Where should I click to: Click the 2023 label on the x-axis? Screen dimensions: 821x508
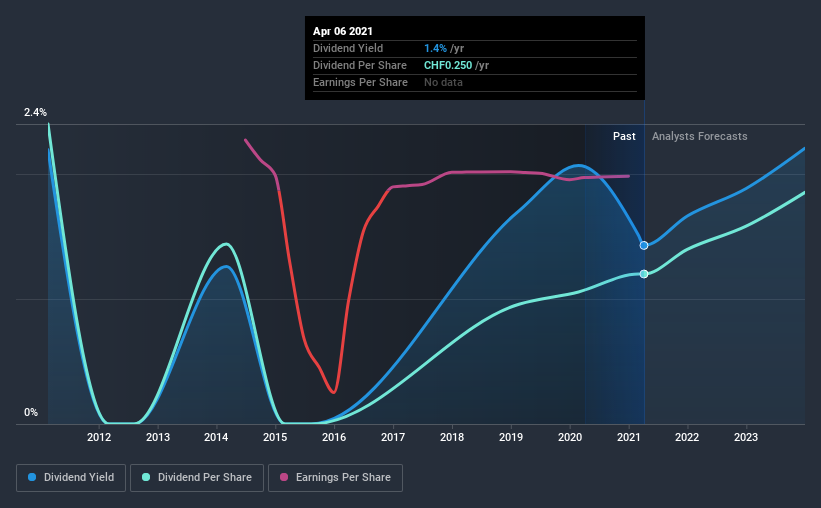click(x=746, y=437)
